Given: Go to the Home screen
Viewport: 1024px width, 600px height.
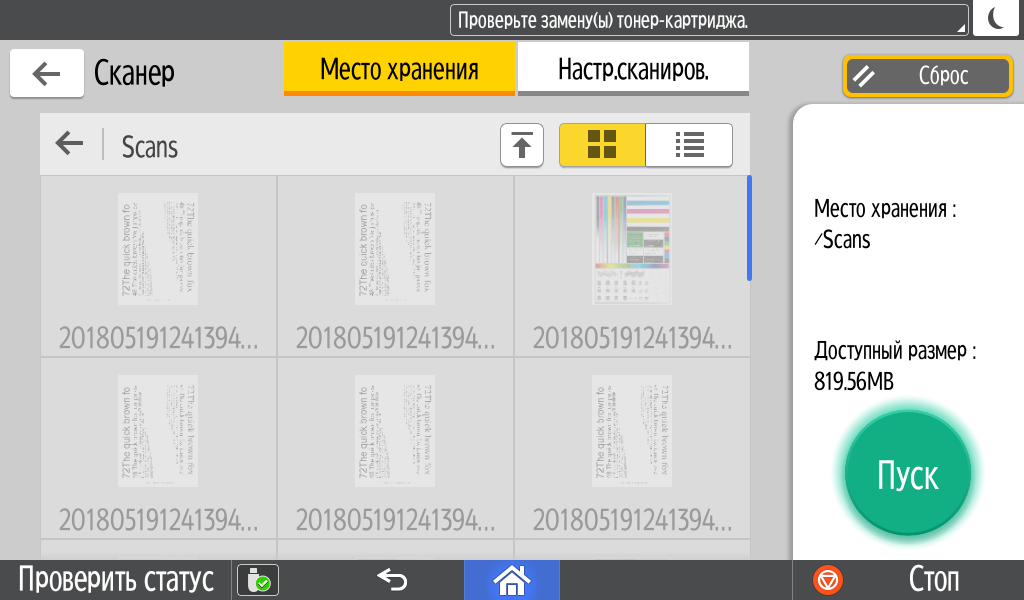Looking at the screenshot, I should 511,580.
